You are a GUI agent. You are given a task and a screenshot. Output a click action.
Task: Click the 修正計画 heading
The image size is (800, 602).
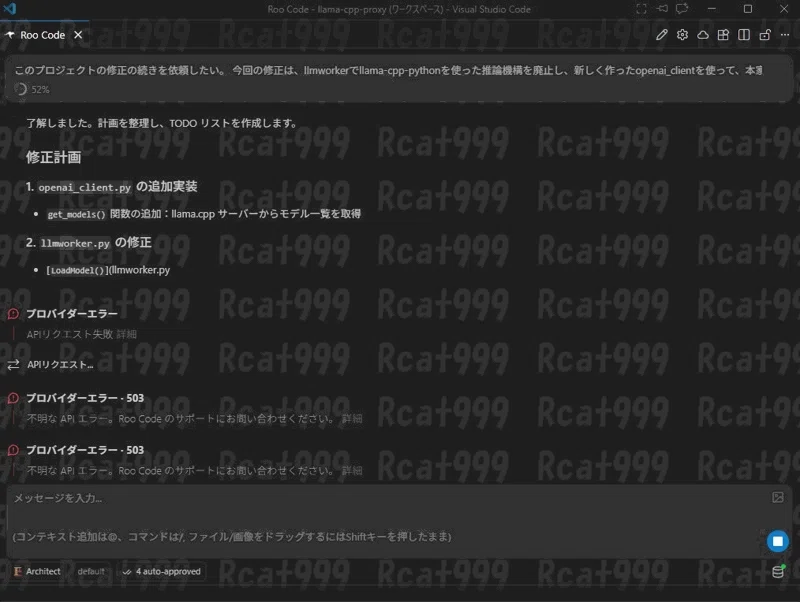tap(54, 157)
